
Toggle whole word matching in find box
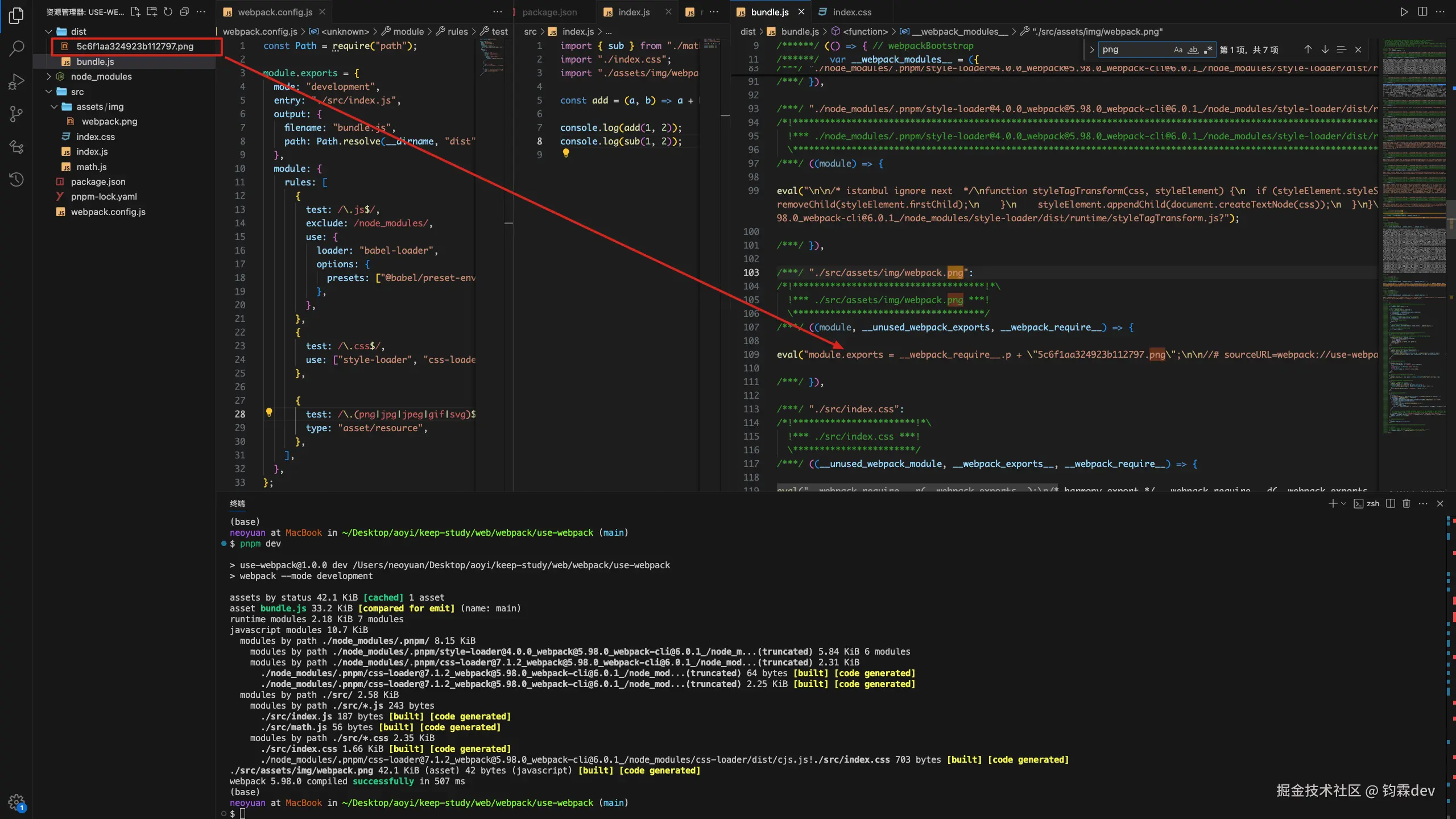1193,49
